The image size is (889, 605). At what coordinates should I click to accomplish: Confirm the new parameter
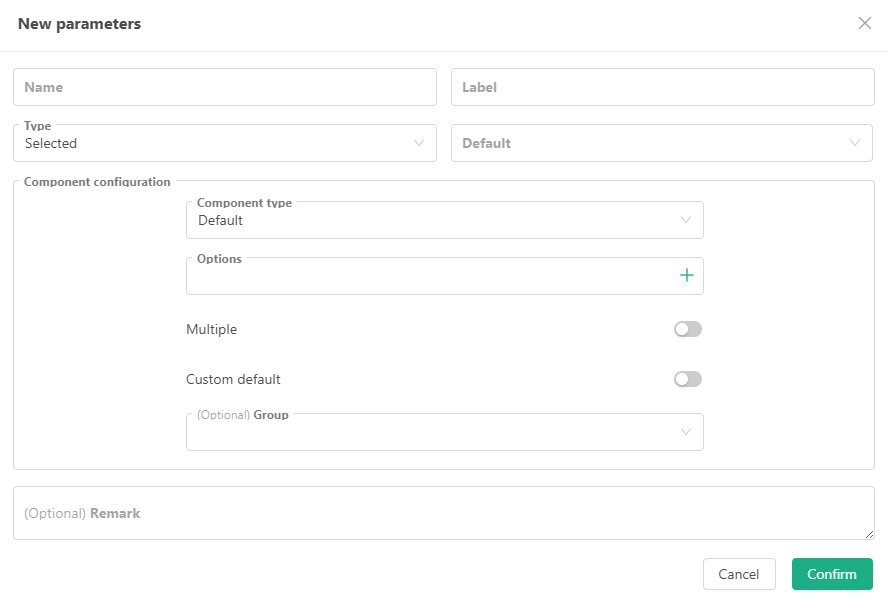click(832, 574)
